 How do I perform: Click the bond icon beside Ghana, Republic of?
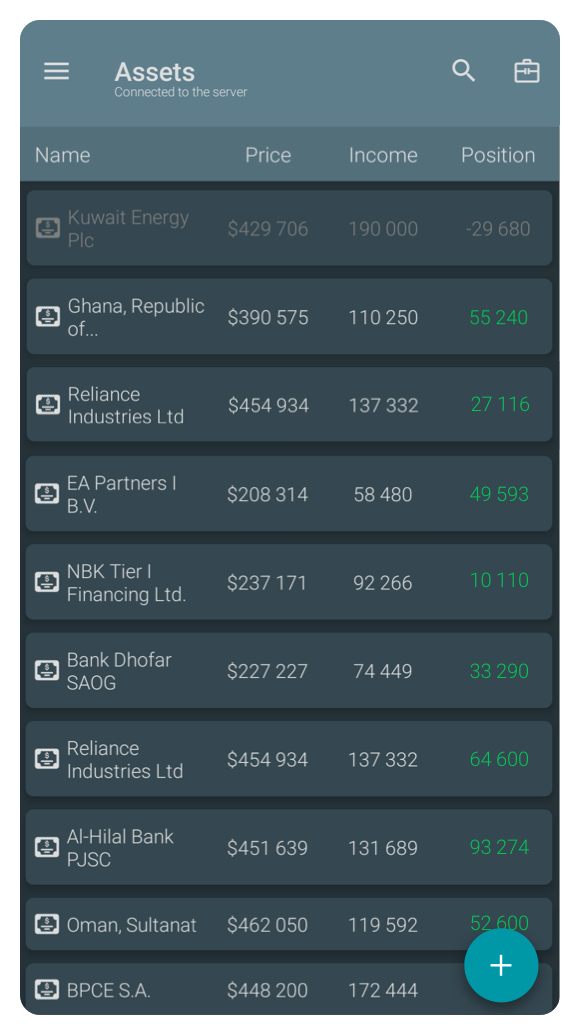[x=48, y=316]
